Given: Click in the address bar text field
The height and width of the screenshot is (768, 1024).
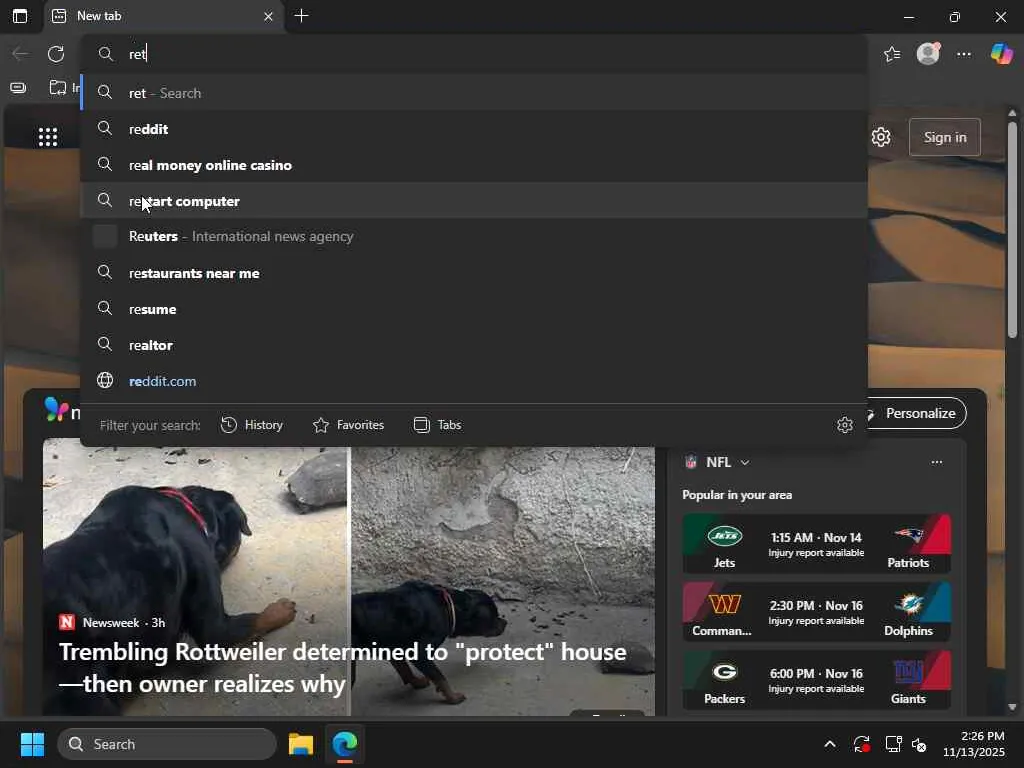Looking at the screenshot, I should 475,54.
